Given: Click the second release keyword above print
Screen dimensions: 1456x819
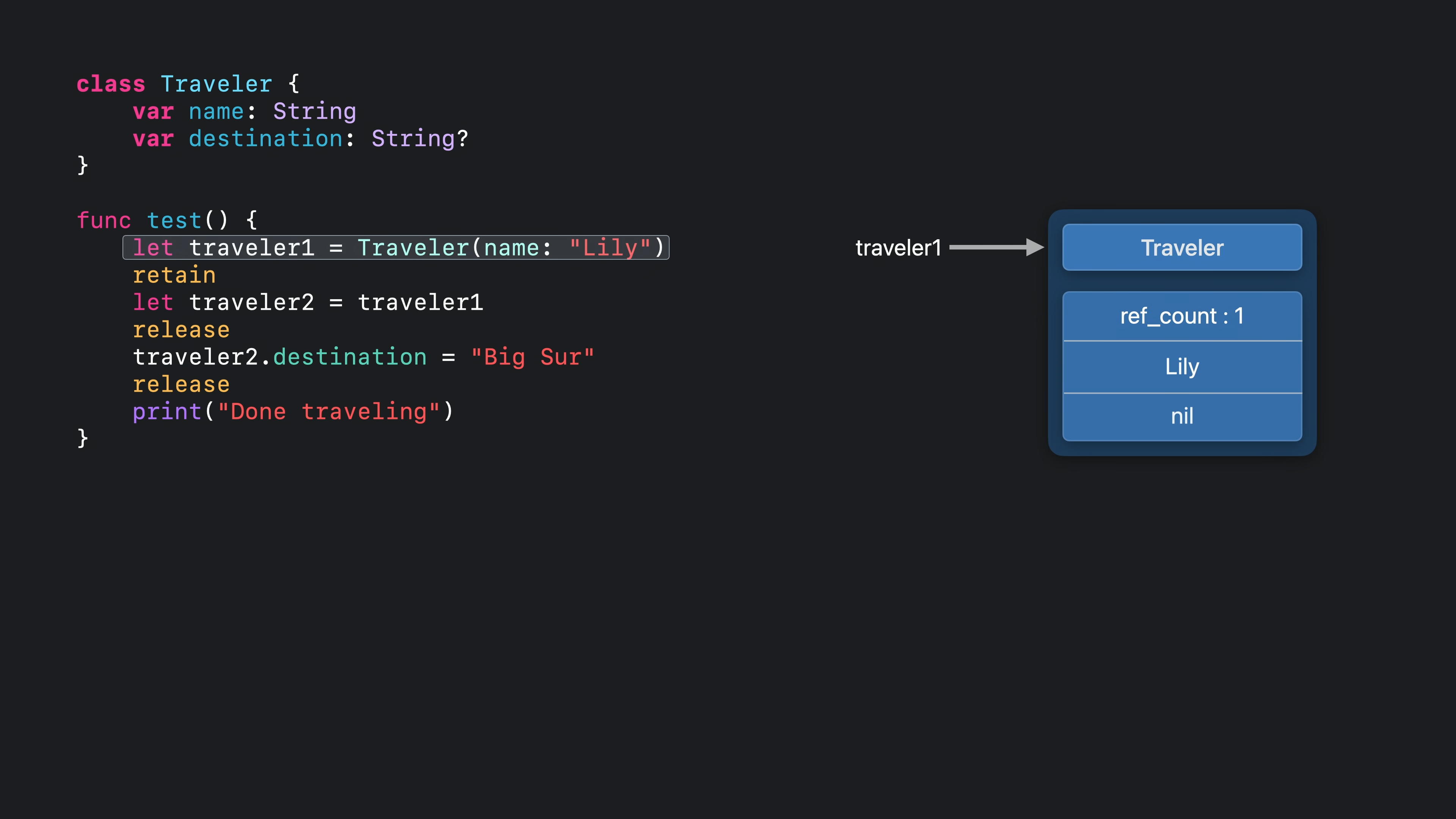Looking at the screenshot, I should click(x=181, y=385).
